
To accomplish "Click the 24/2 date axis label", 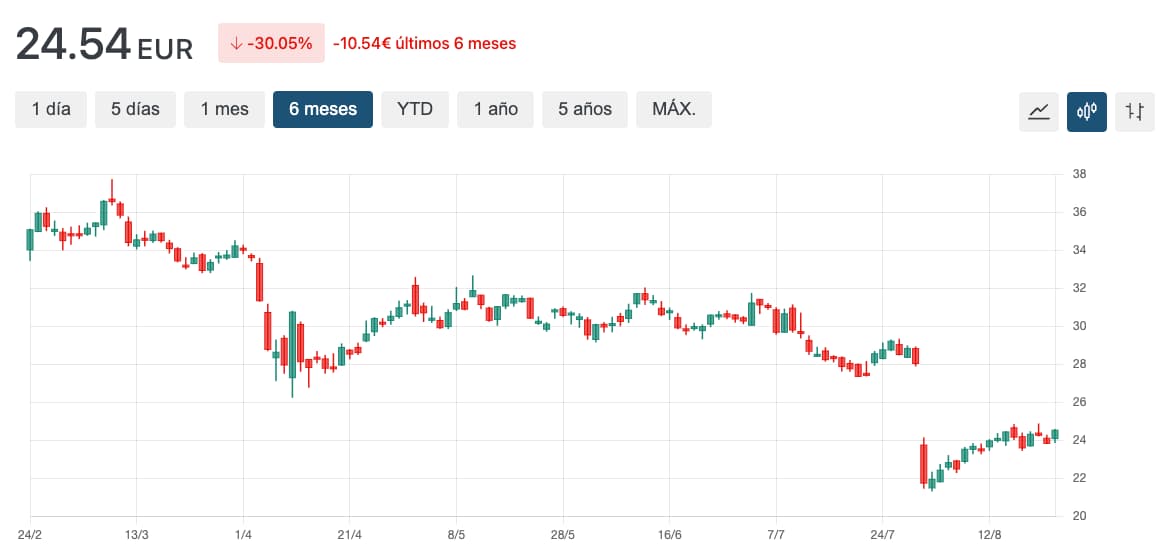I will (x=30, y=535).
